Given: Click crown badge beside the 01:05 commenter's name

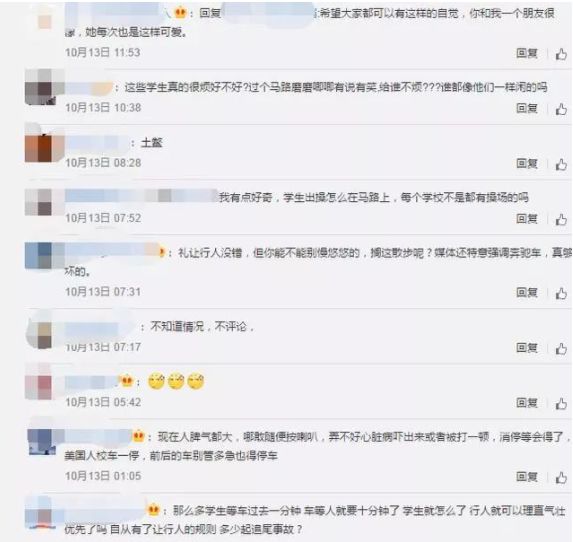Looking at the screenshot, I should 138,436.
